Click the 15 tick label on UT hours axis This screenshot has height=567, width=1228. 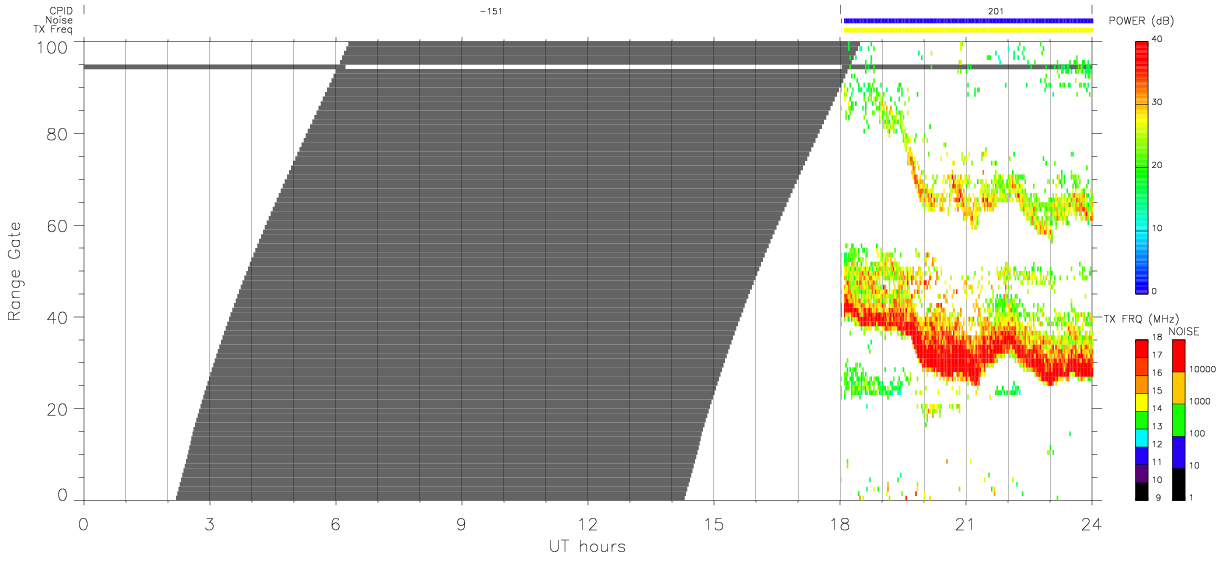click(x=713, y=523)
